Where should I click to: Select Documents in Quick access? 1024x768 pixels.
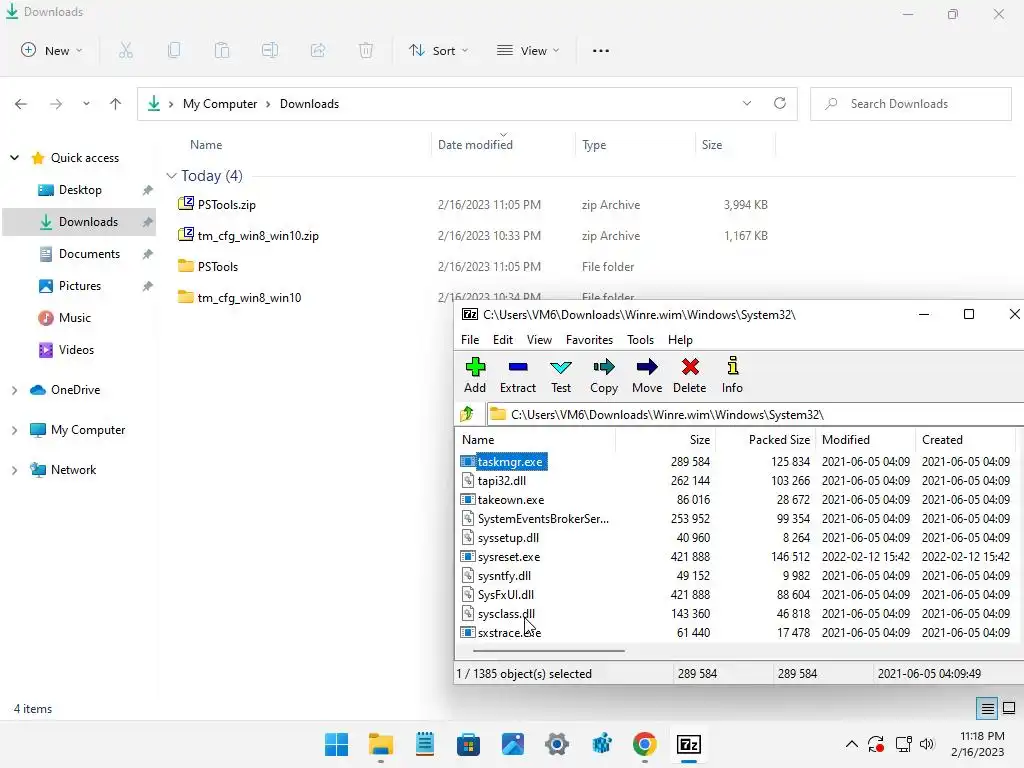[89, 254]
